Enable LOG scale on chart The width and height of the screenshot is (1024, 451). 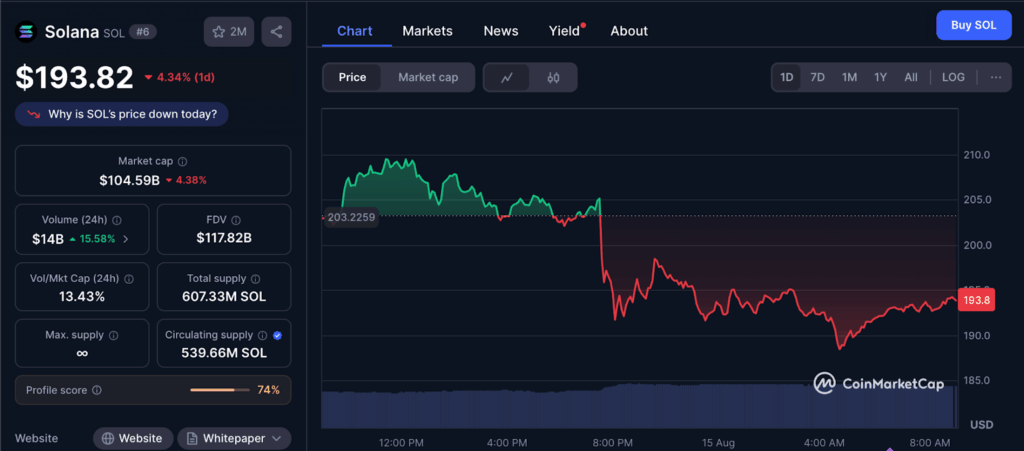(x=953, y=77)
